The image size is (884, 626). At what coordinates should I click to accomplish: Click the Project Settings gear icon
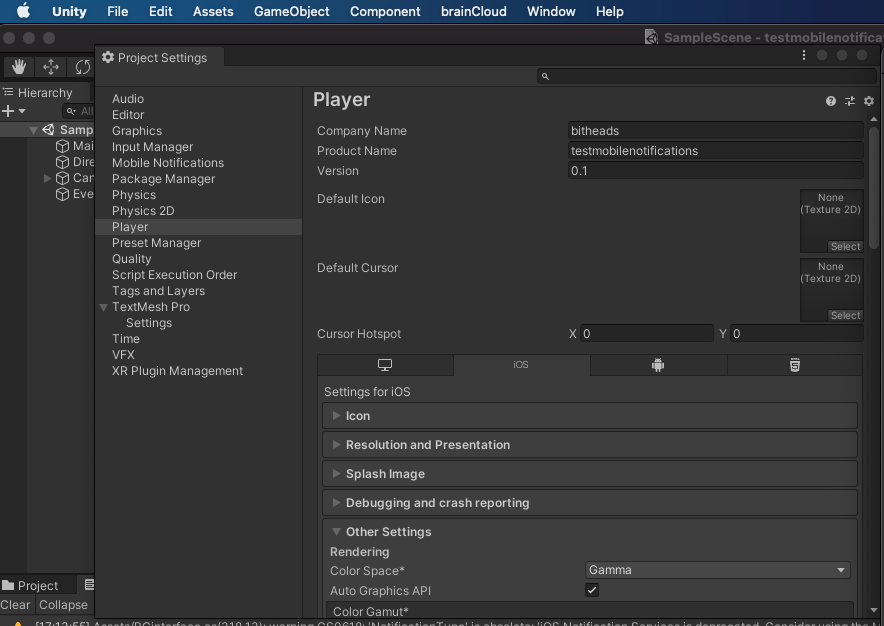point(108,58)
